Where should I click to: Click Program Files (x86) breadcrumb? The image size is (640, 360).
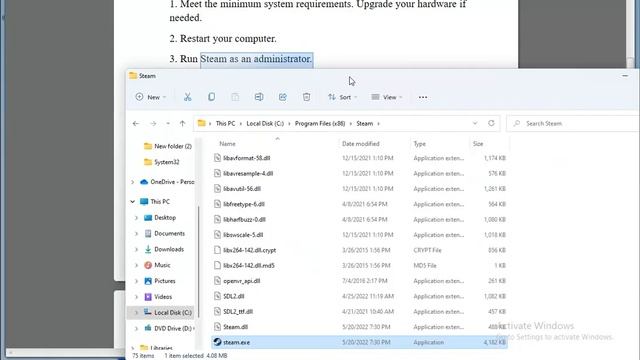coord(320,123)
